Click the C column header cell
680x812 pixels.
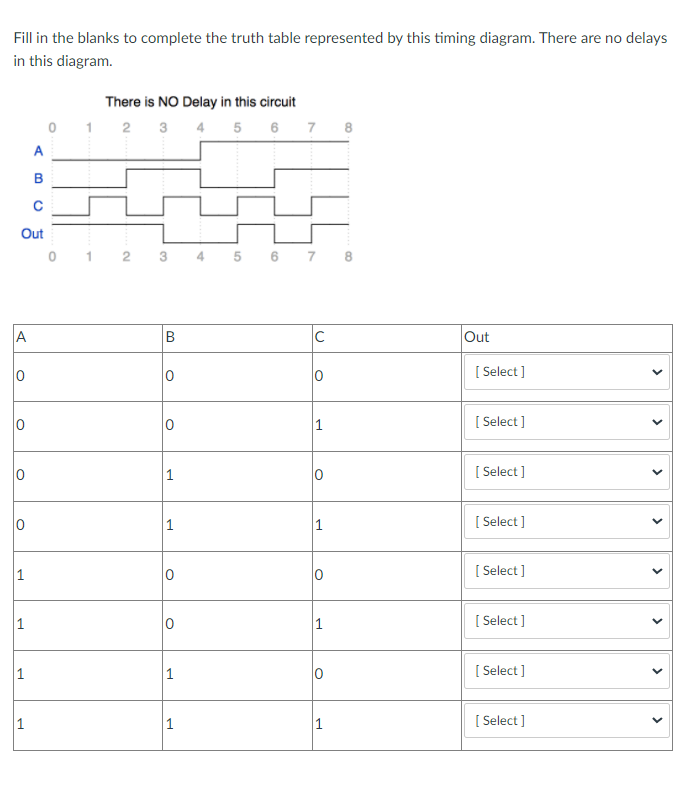point(318,336)
